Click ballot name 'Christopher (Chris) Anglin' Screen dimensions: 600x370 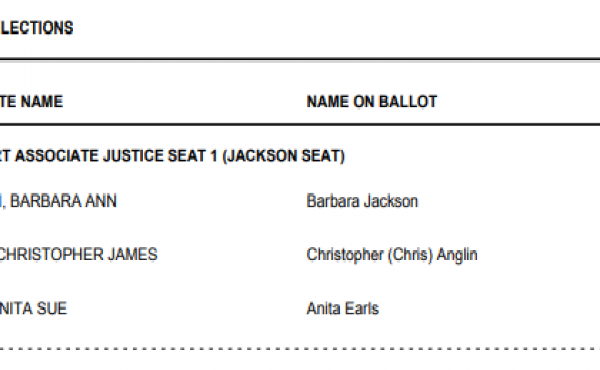point(392,255)
